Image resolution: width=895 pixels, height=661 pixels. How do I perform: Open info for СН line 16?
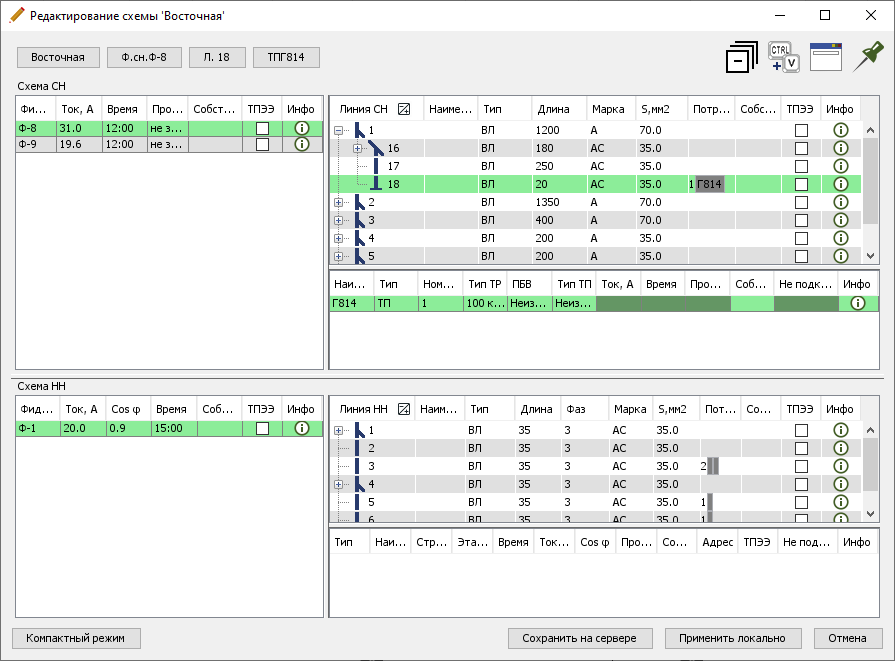(x=841, y=148)
